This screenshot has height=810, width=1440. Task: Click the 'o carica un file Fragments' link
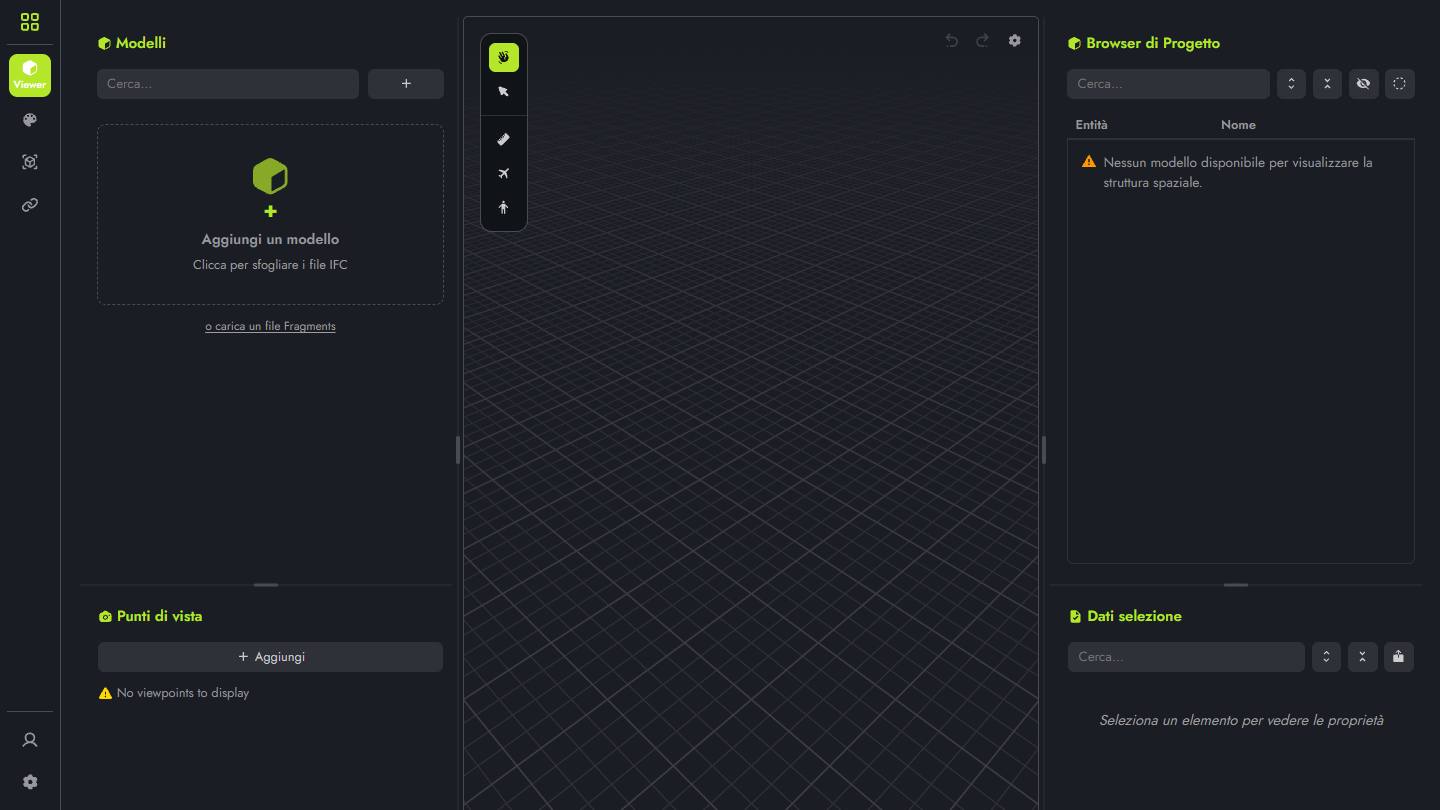[x=270, y=326]
